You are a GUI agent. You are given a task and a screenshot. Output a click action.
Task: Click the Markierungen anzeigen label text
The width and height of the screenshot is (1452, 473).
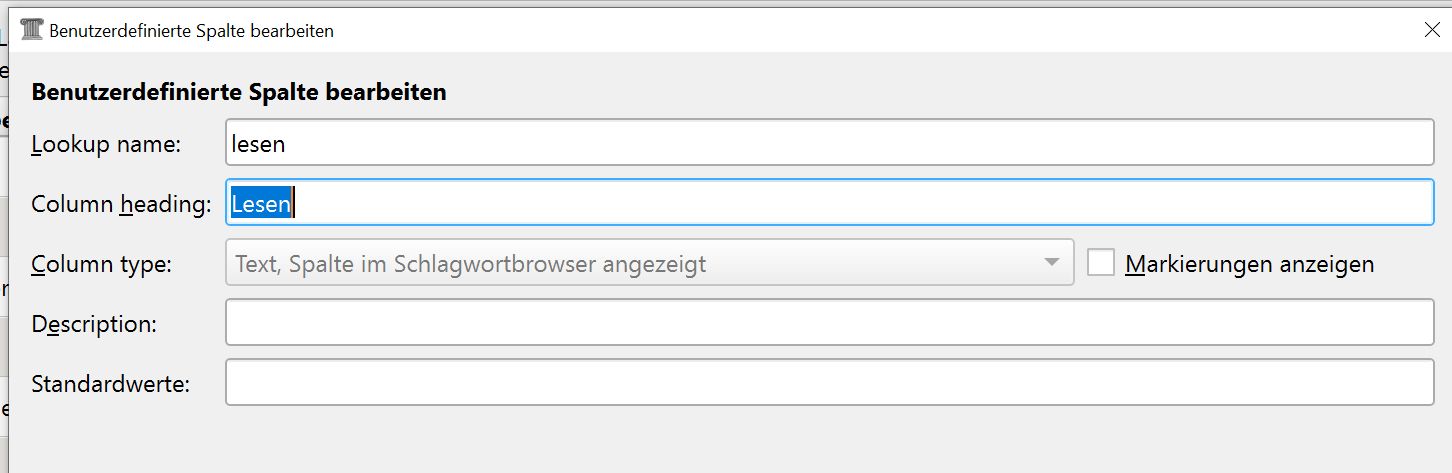coord(1249,264)
